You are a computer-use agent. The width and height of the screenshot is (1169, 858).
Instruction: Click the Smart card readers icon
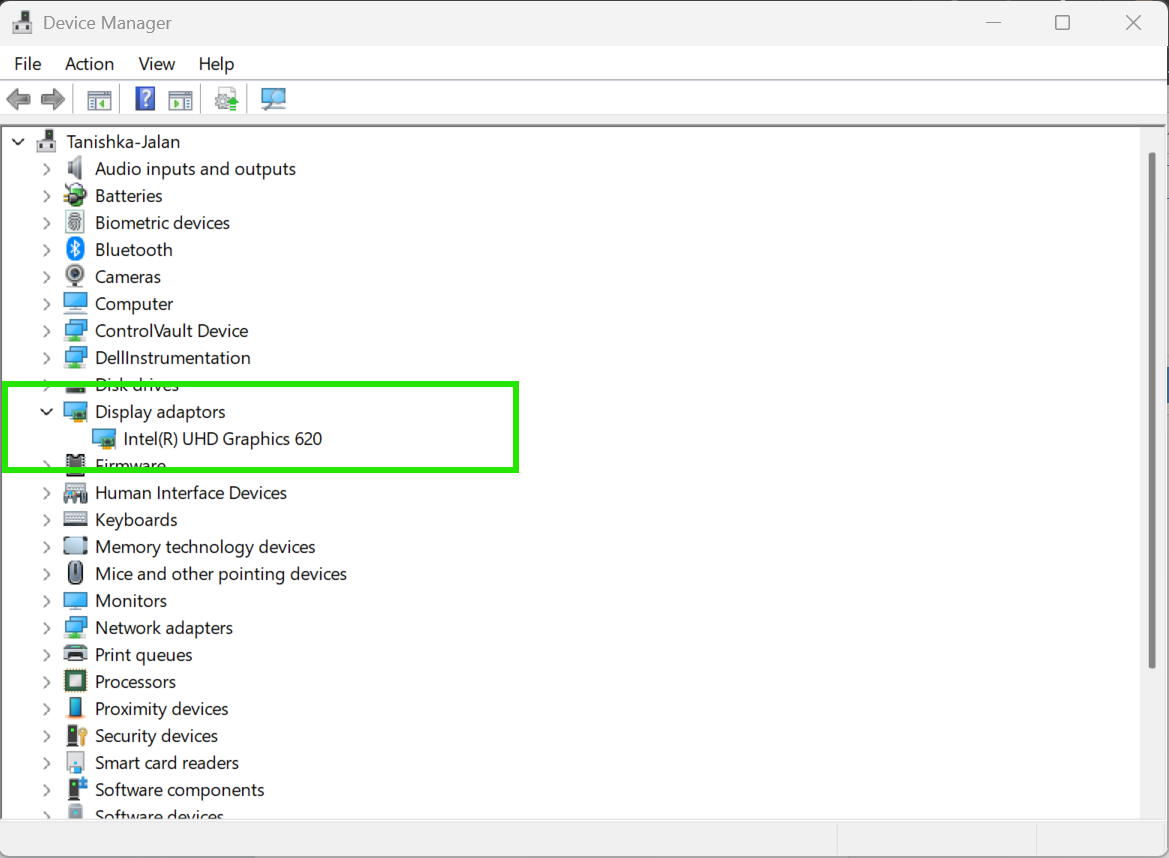point(75,762)
